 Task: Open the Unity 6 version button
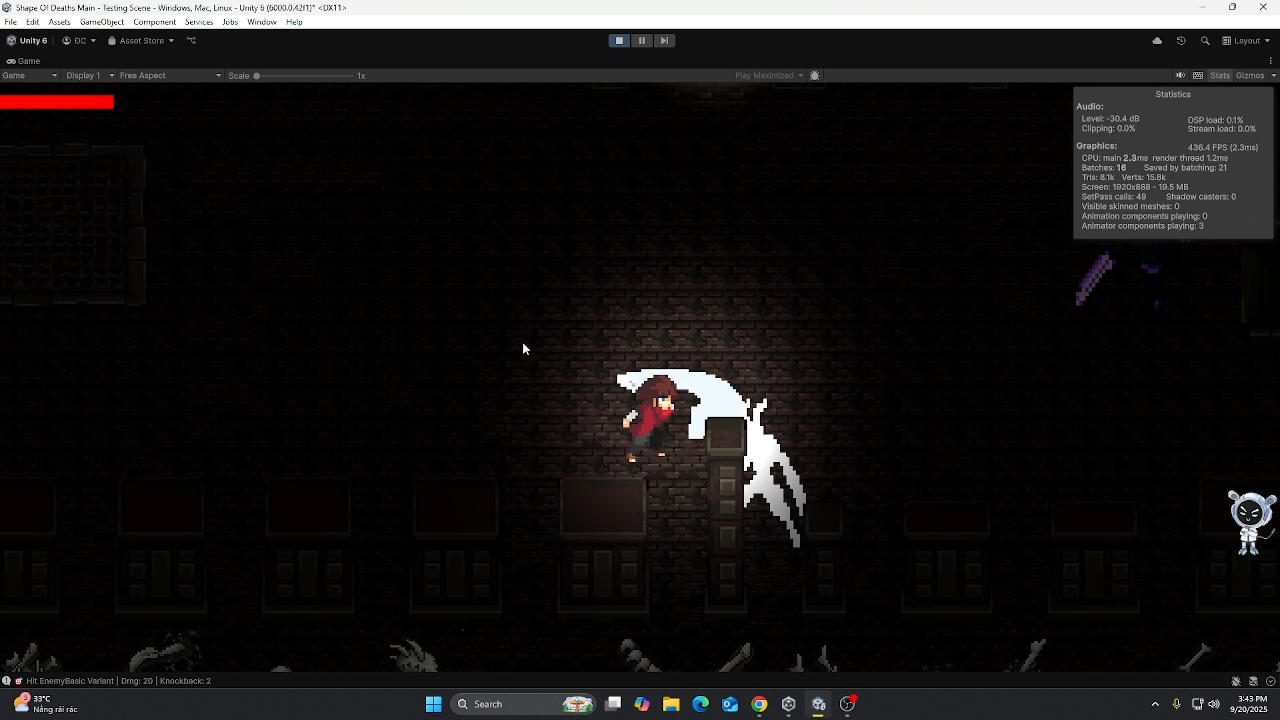click(x=27, y=41)
